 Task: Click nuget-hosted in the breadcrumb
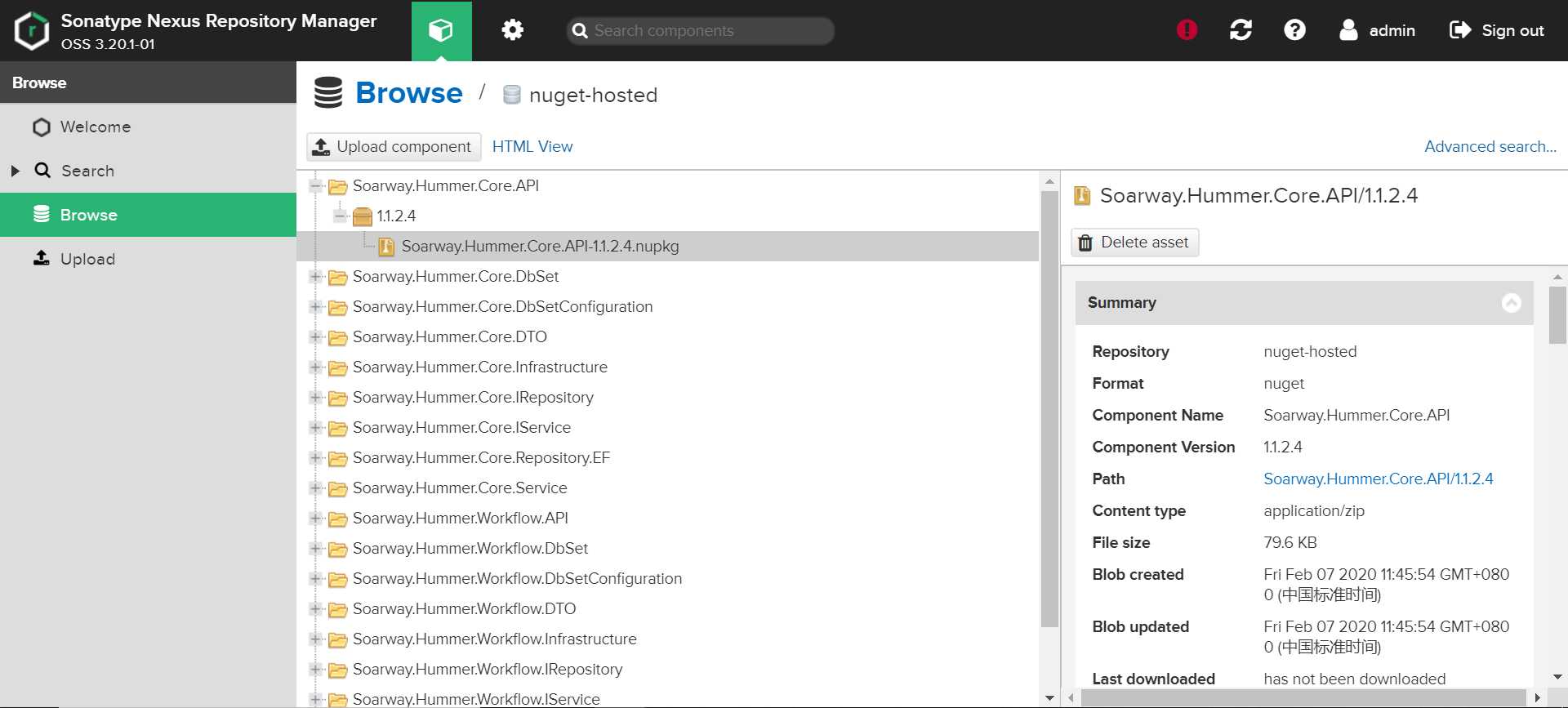[x=593, y=95]
